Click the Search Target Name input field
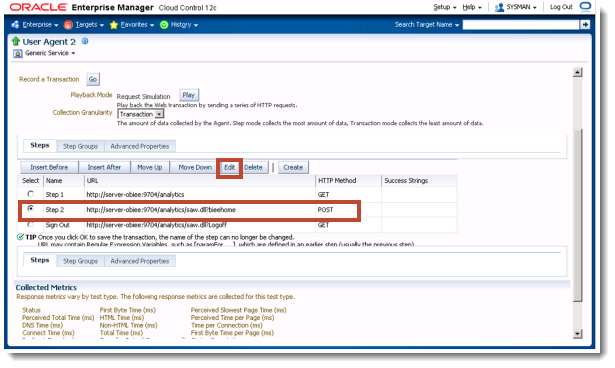 coord(521,25)
